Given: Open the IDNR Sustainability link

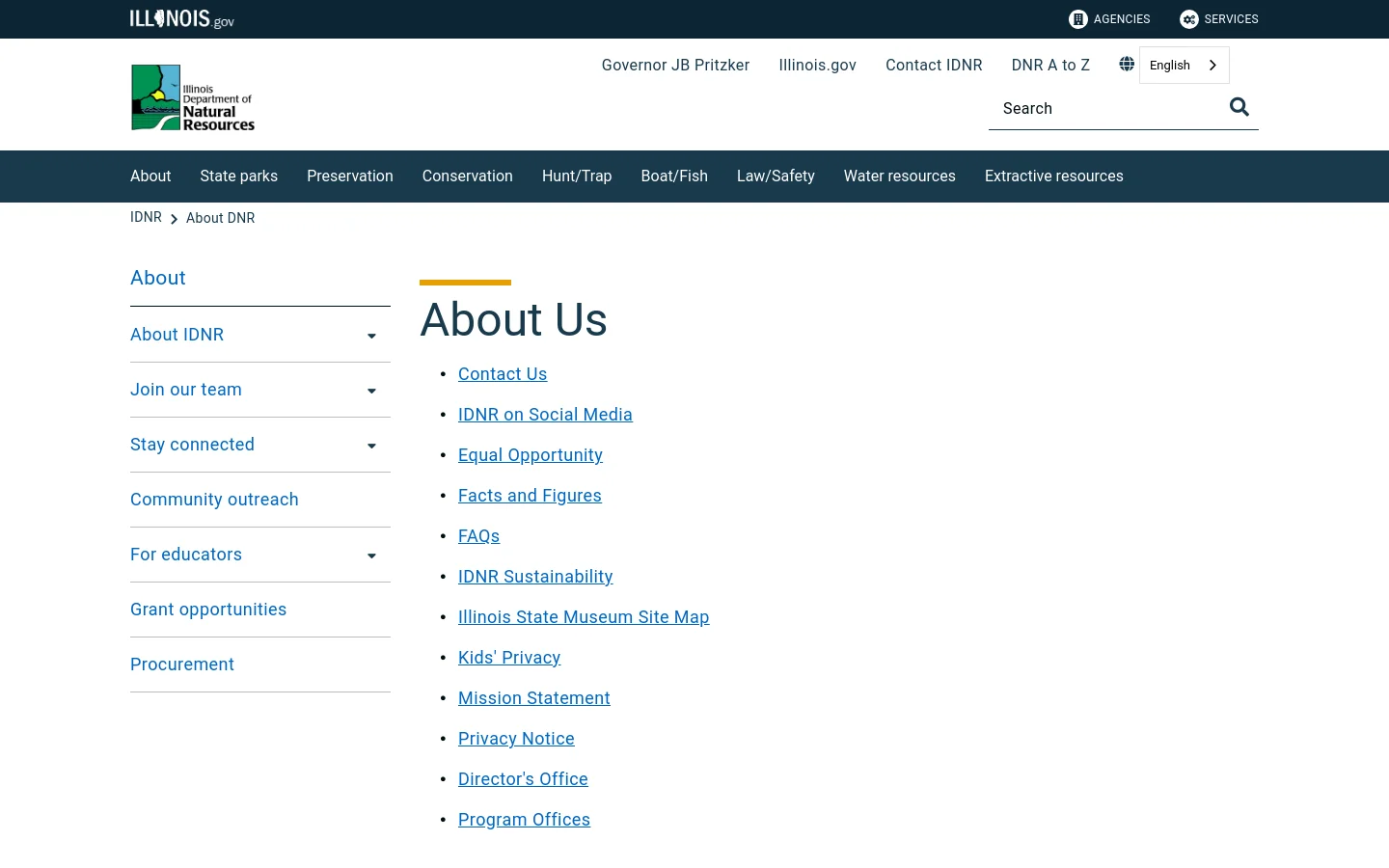Looking at the screenshot, I should coord(535,577).
